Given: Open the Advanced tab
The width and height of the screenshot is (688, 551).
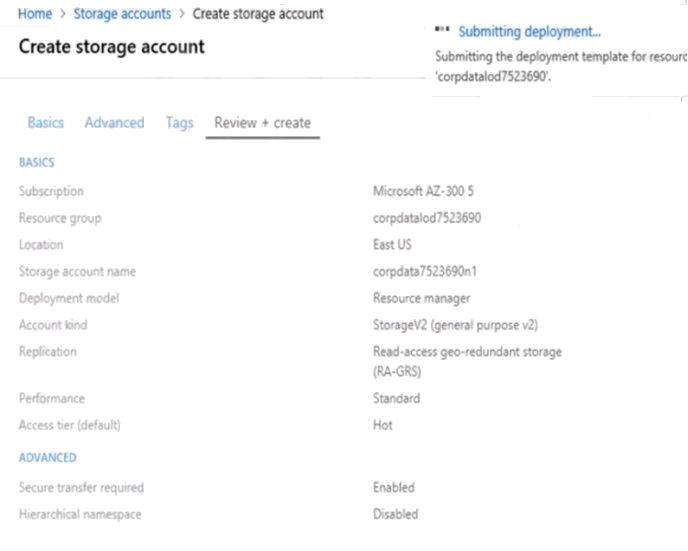Looking at the screenshot, I should tap(114, 123).
